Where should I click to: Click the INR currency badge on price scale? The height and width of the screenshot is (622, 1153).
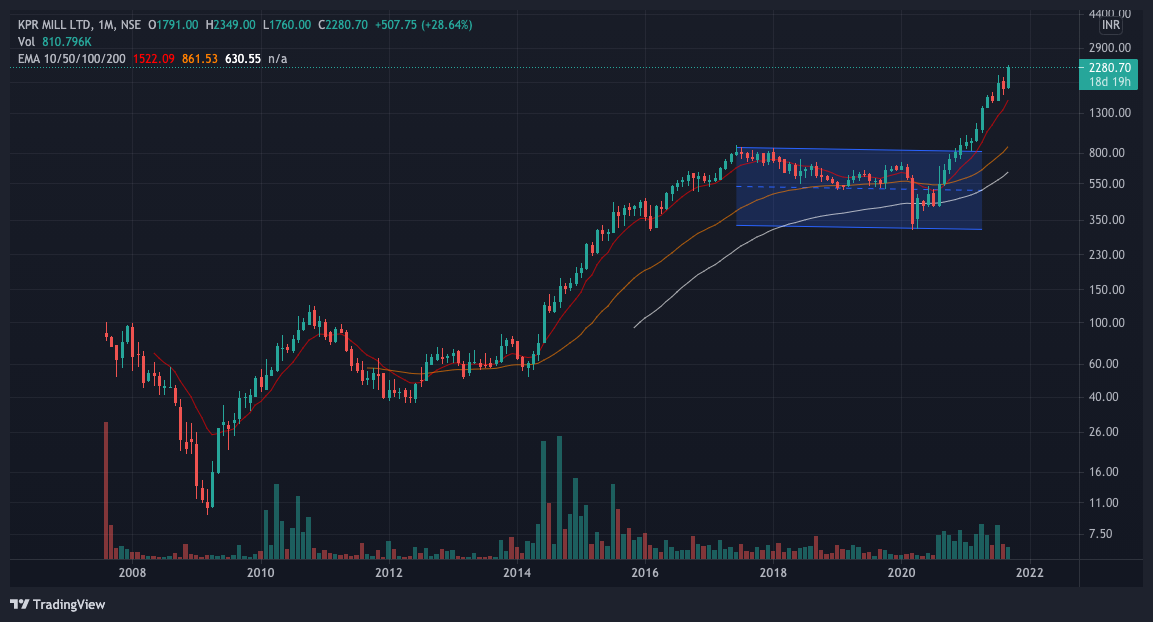1110,28
